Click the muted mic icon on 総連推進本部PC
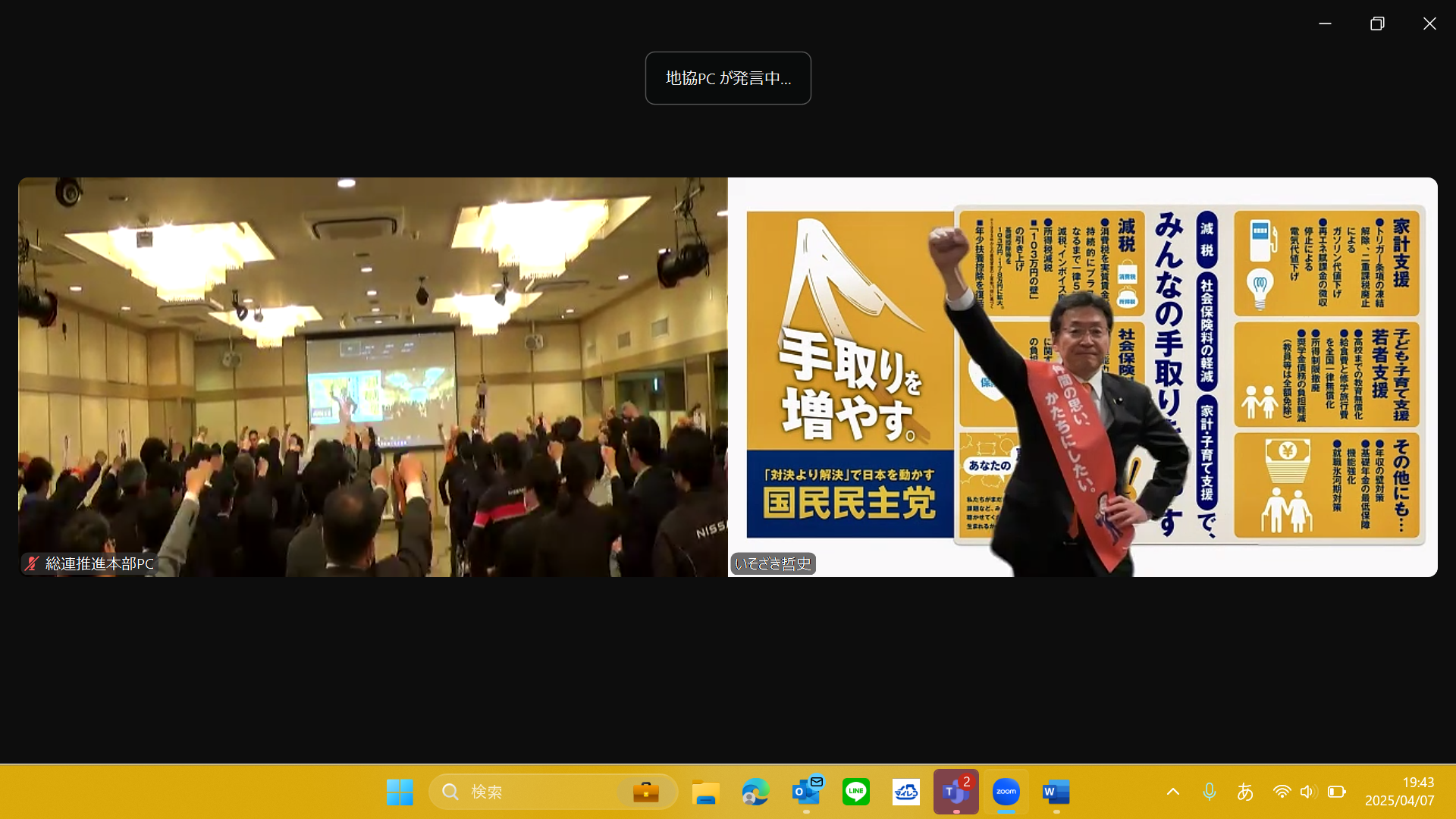Viewport: 1456px width, 819px height. click(x=32, y=563)
